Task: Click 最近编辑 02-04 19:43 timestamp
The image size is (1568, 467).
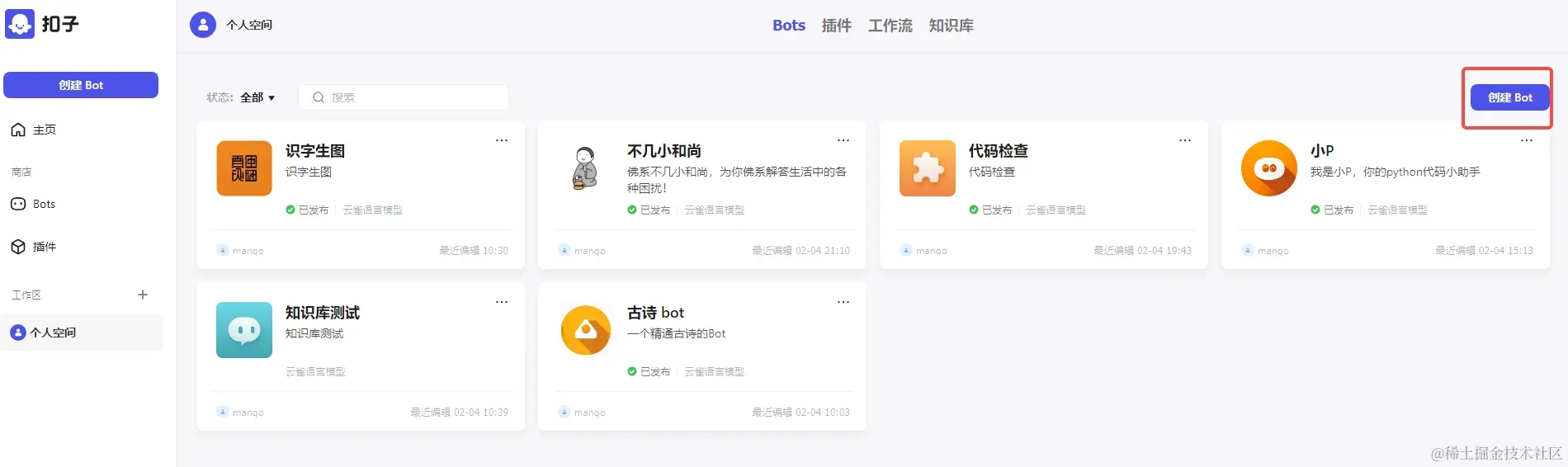Action: click(x=1142, y=250)
